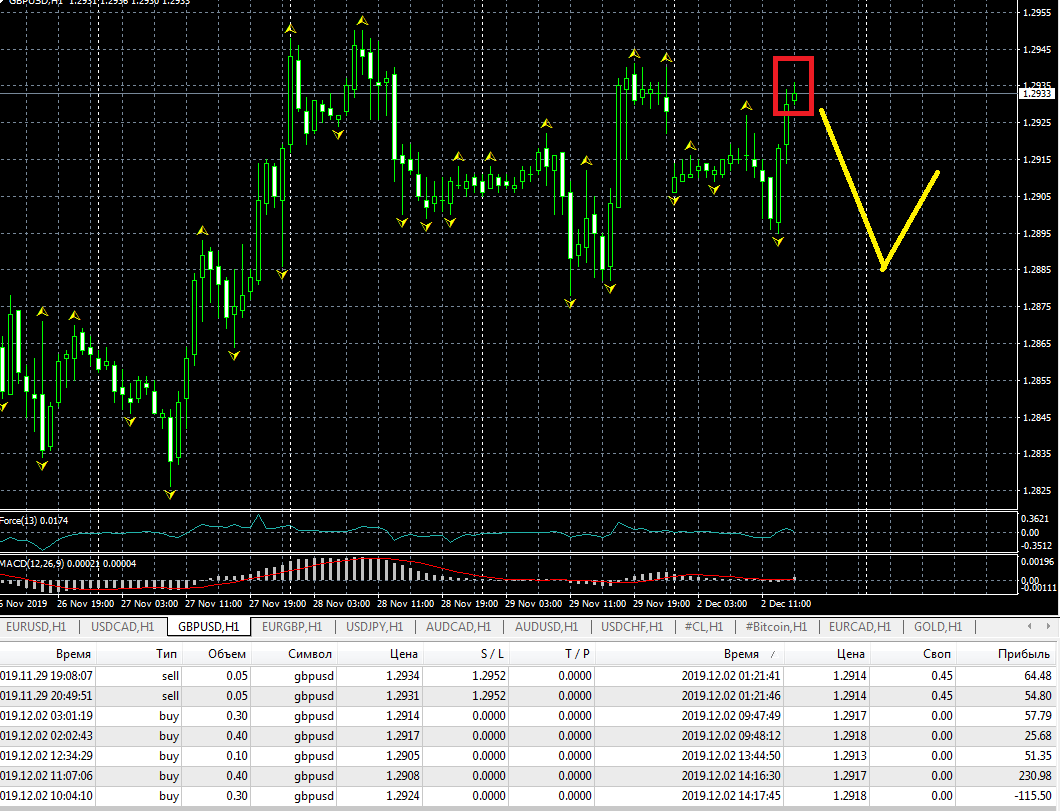This screenshot has height=811, width=1060.
Task: Click the Своп column header
Action: coord(937,653)
